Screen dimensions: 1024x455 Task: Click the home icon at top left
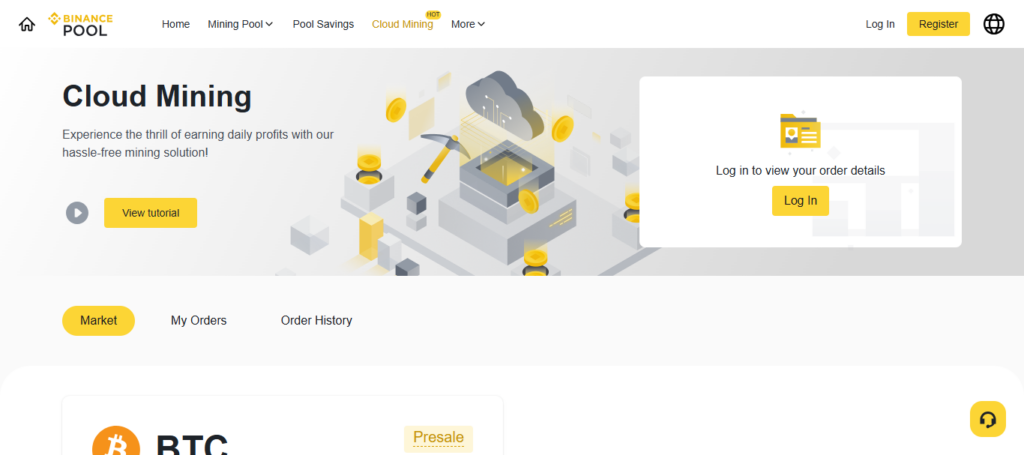[27, 24]
